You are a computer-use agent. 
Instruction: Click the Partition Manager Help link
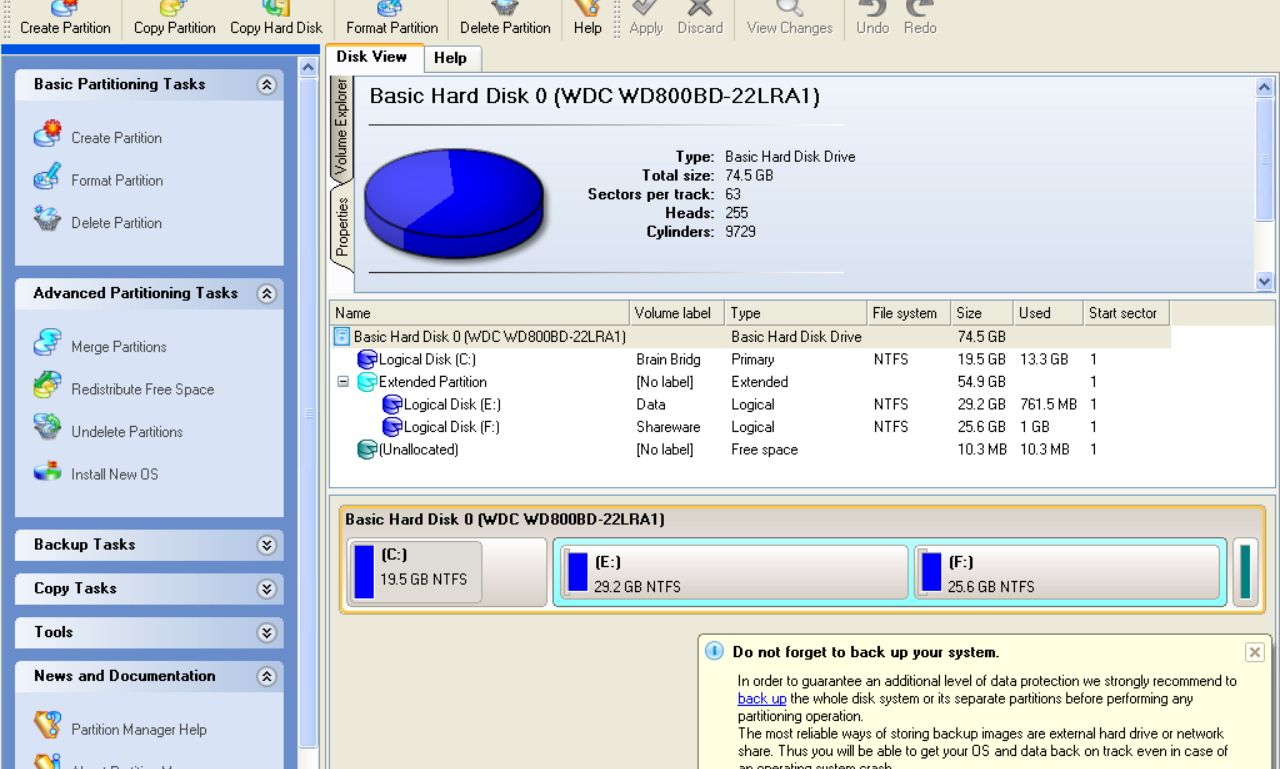[139, 730]
